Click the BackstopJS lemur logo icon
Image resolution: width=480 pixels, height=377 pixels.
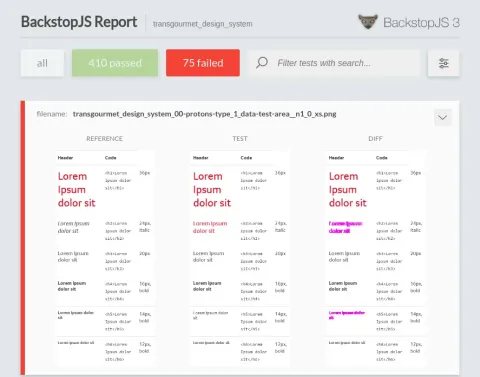tap(368, 22)
